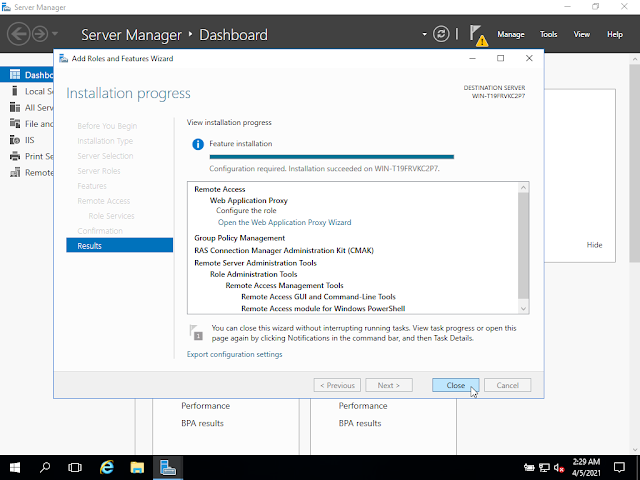The image size is (640, 480).
Task: Open the Web Application Proxy Wizard link
Action: tap(284, 222)
